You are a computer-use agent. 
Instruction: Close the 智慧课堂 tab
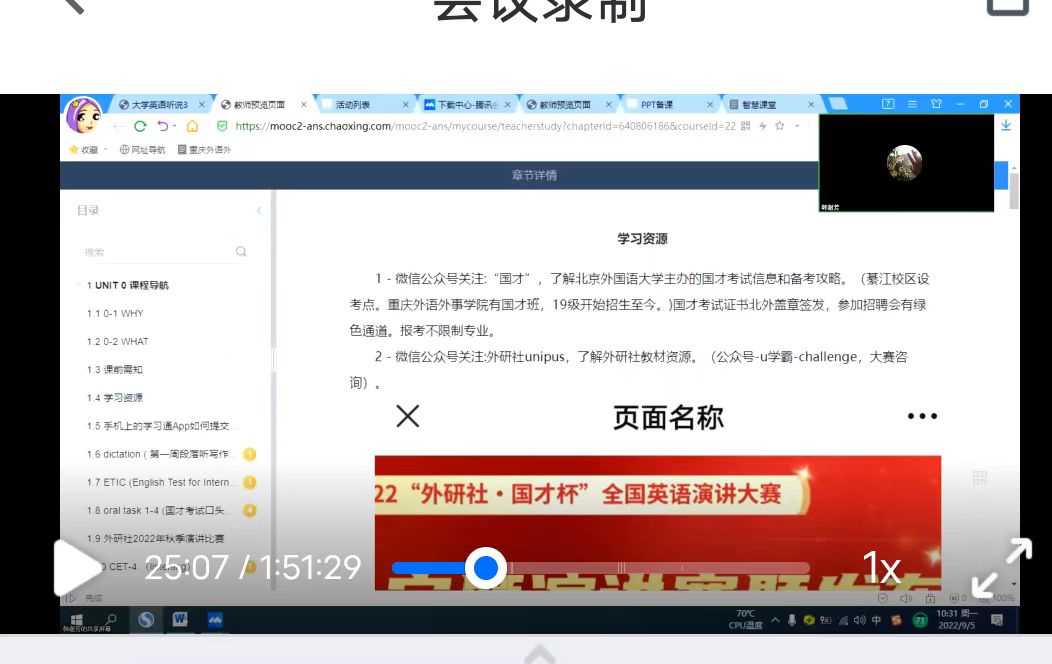811,105
